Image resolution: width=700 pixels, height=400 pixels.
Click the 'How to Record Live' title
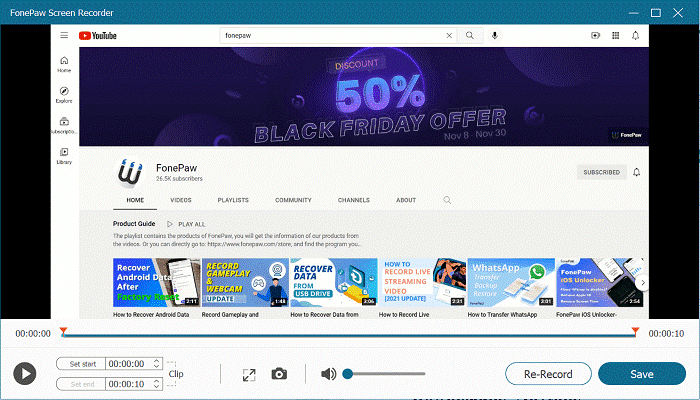coord(404,315)
